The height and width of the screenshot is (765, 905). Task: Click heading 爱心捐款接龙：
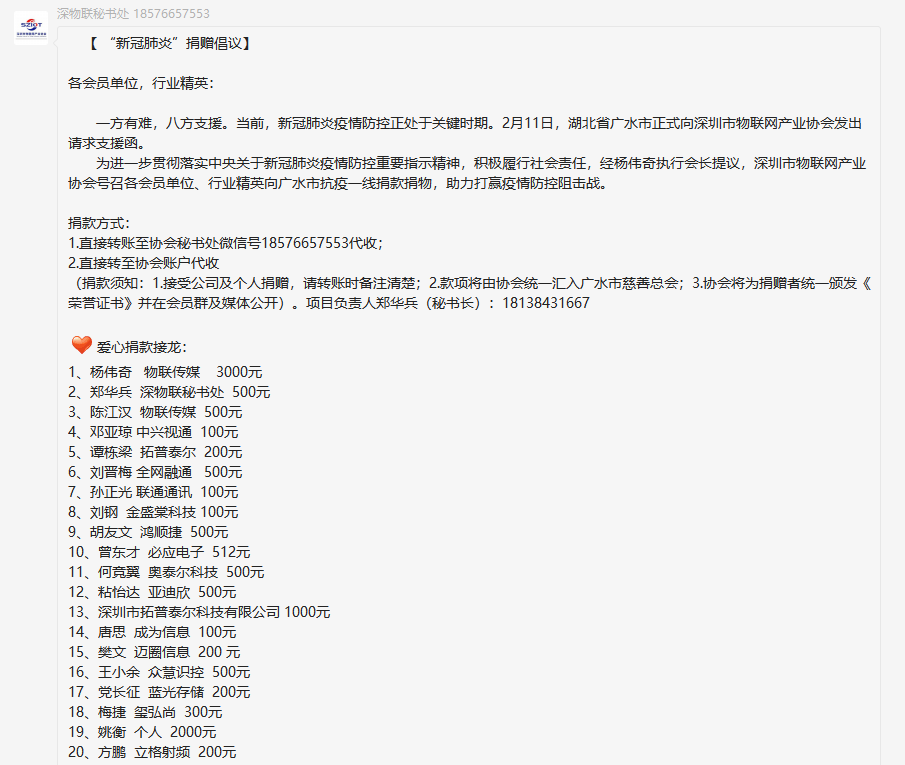pyautogui.click(x=142, y=347)
